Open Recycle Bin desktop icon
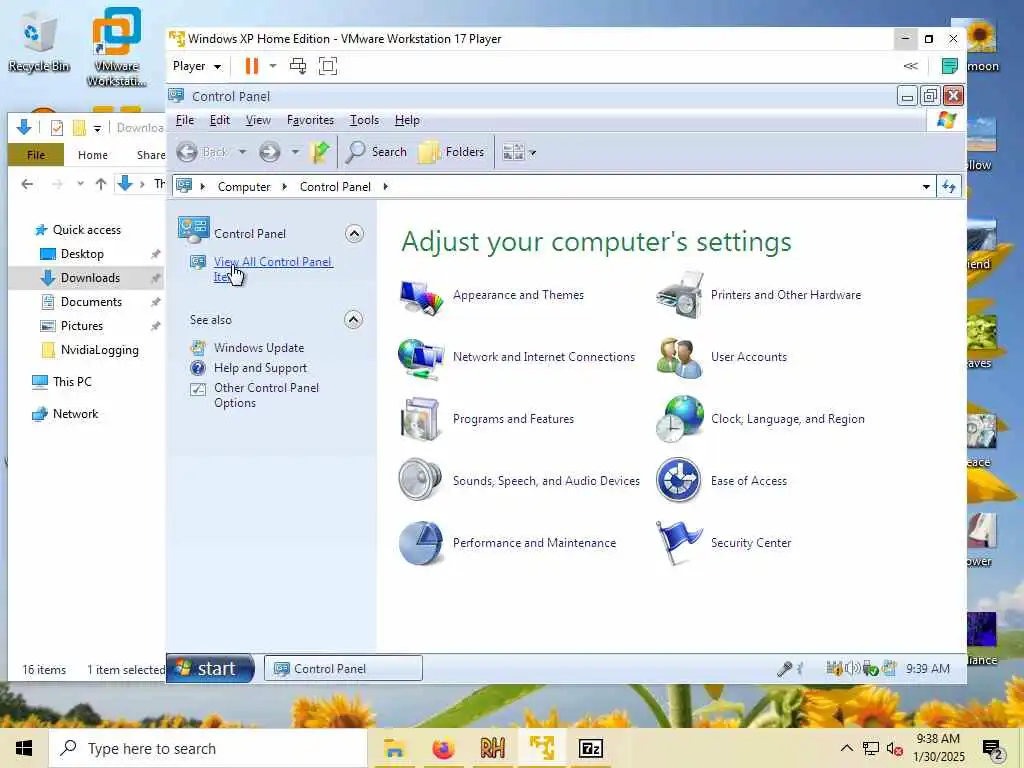Screen dimensions: 1024x768 tap(39, 40)
